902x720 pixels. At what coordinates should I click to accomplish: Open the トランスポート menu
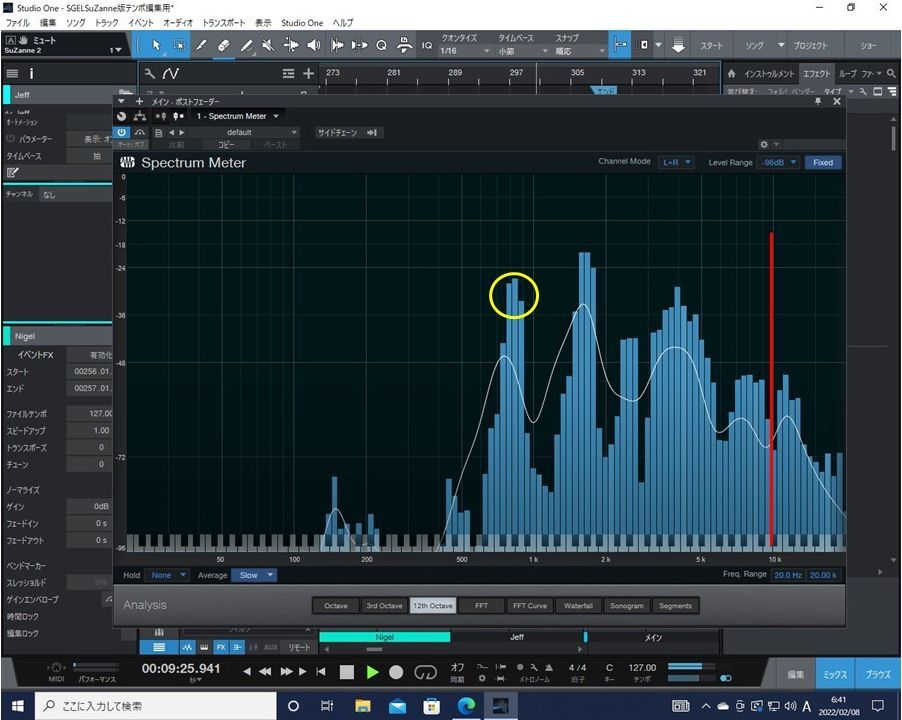(x=223, y=23)
